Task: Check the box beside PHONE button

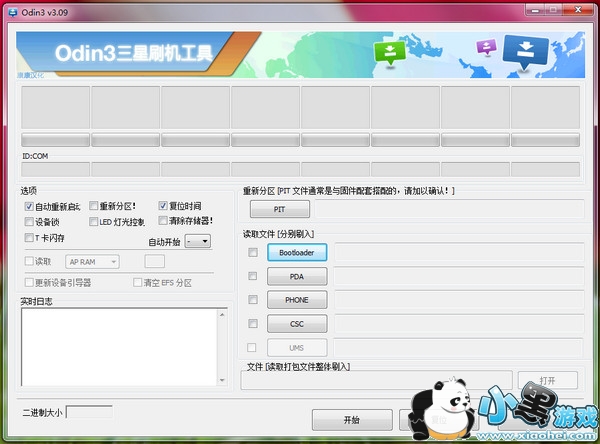Action: pos(253,299)
